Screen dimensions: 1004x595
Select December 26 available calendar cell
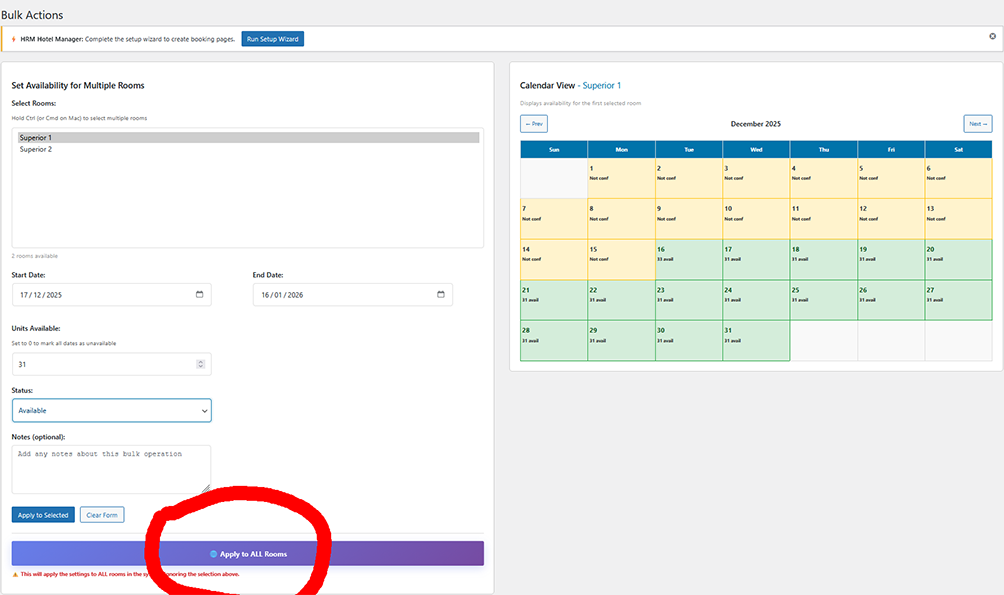coord(891,300)
